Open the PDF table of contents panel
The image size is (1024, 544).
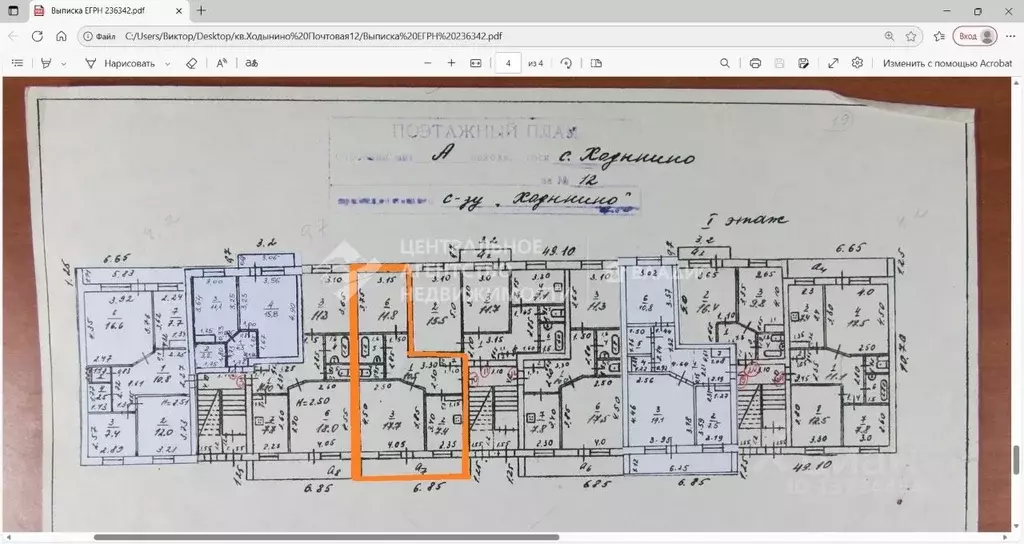pyautogui.click(x=17, y=63)
